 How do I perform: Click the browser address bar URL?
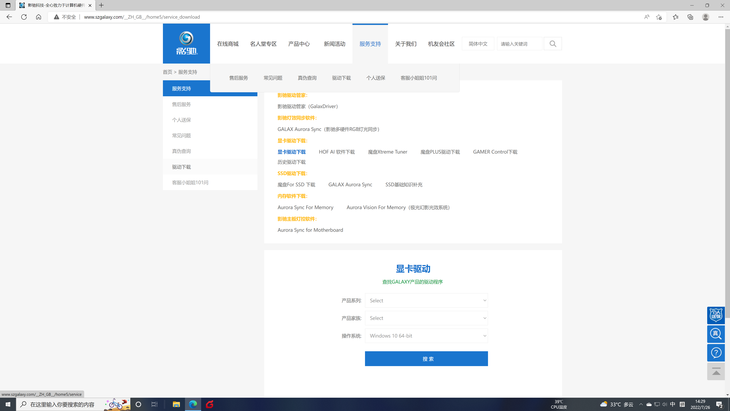142,17
